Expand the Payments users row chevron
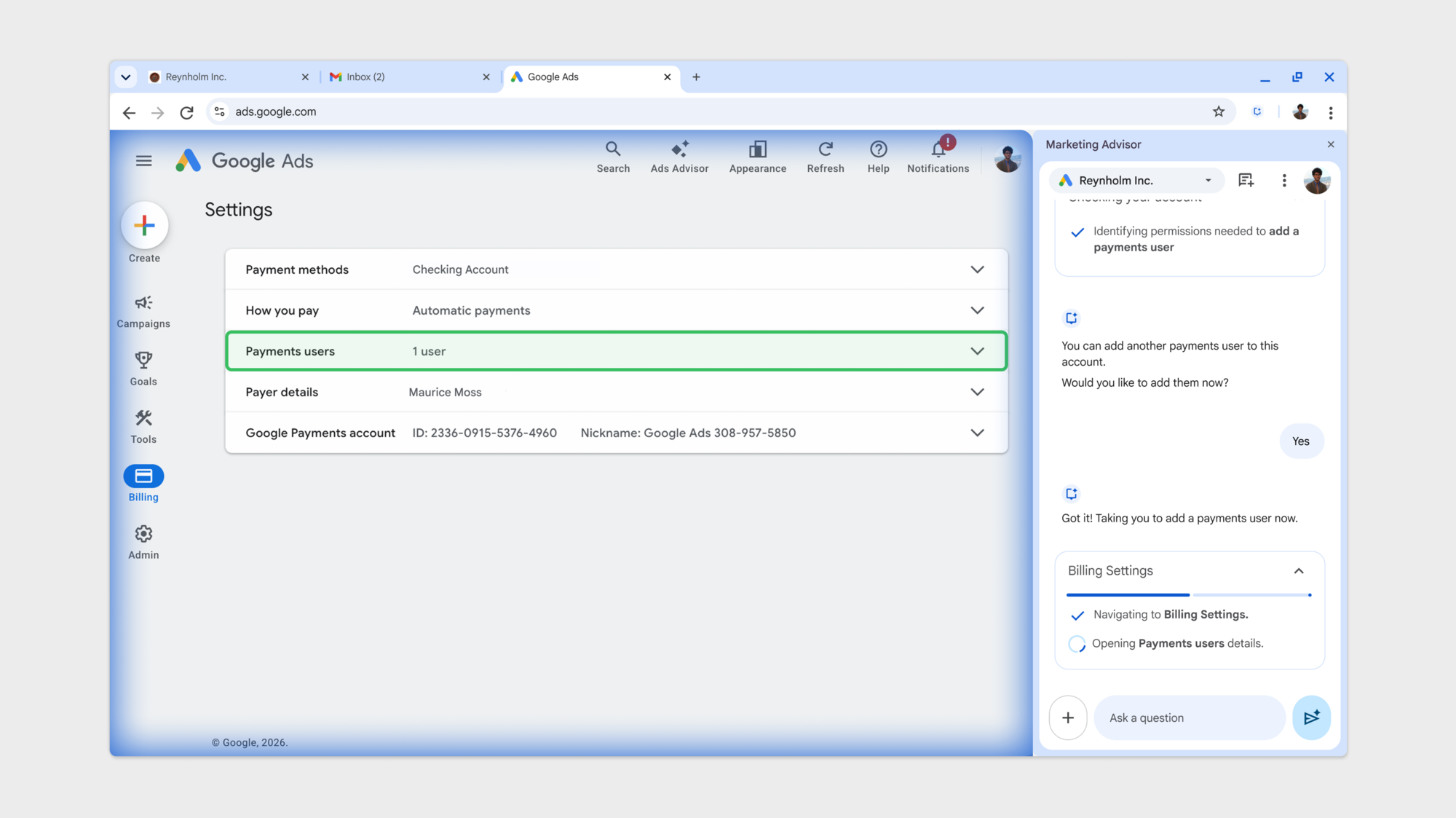 pos(977,351)
